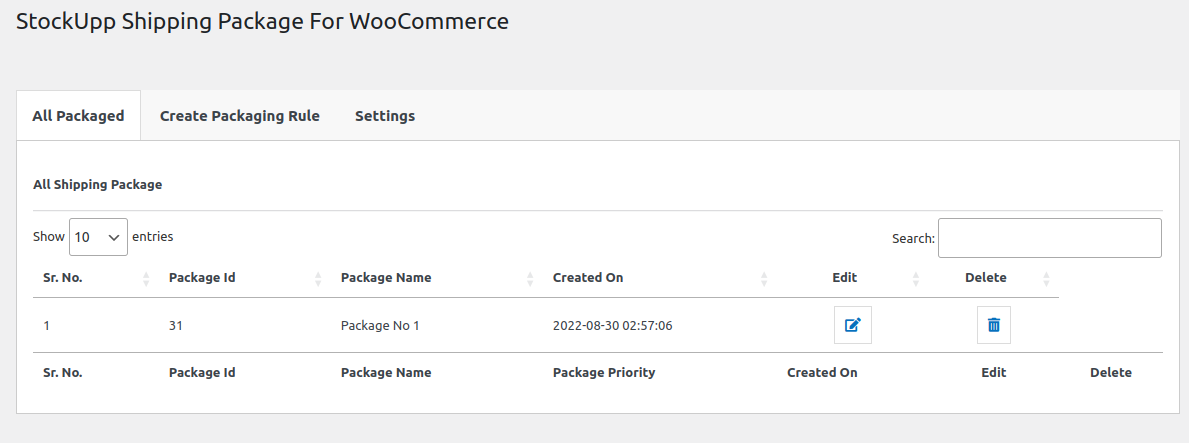Viewport: 1189px width, 443px height.
Task: Open the Show entries dropdown
Action: 98,237
